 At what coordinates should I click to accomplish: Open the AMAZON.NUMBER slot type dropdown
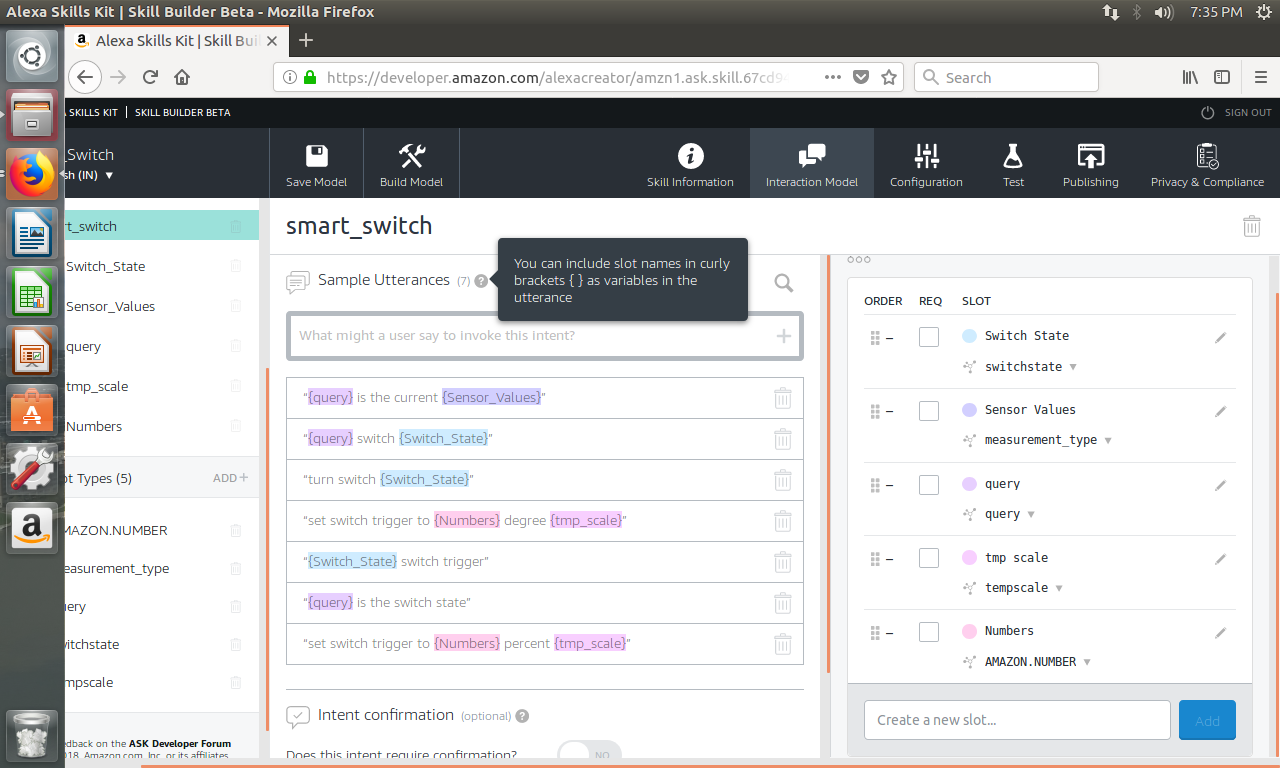tap(1087, 662)
